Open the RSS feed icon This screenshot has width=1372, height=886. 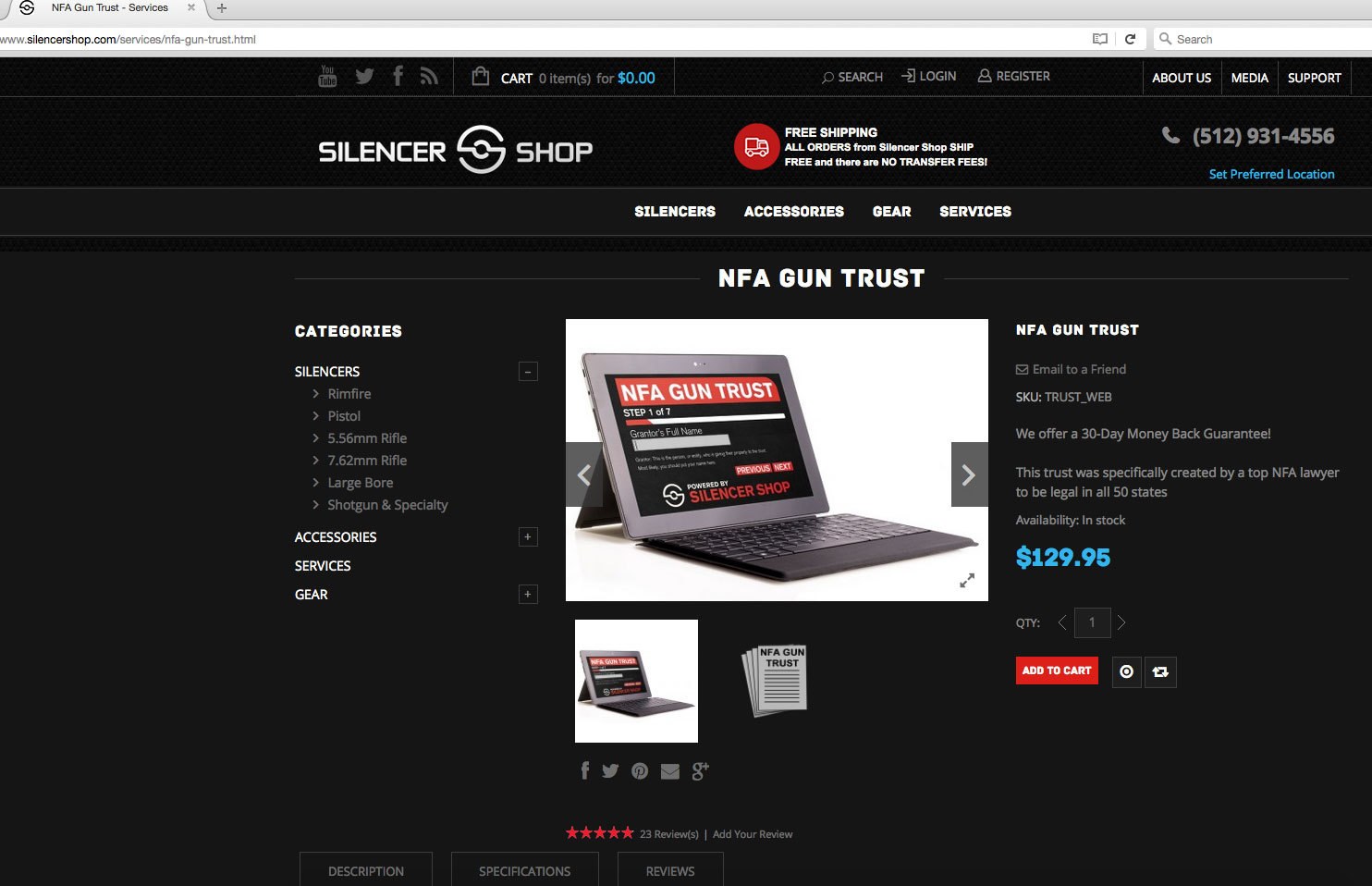click(x=429, y=76)
